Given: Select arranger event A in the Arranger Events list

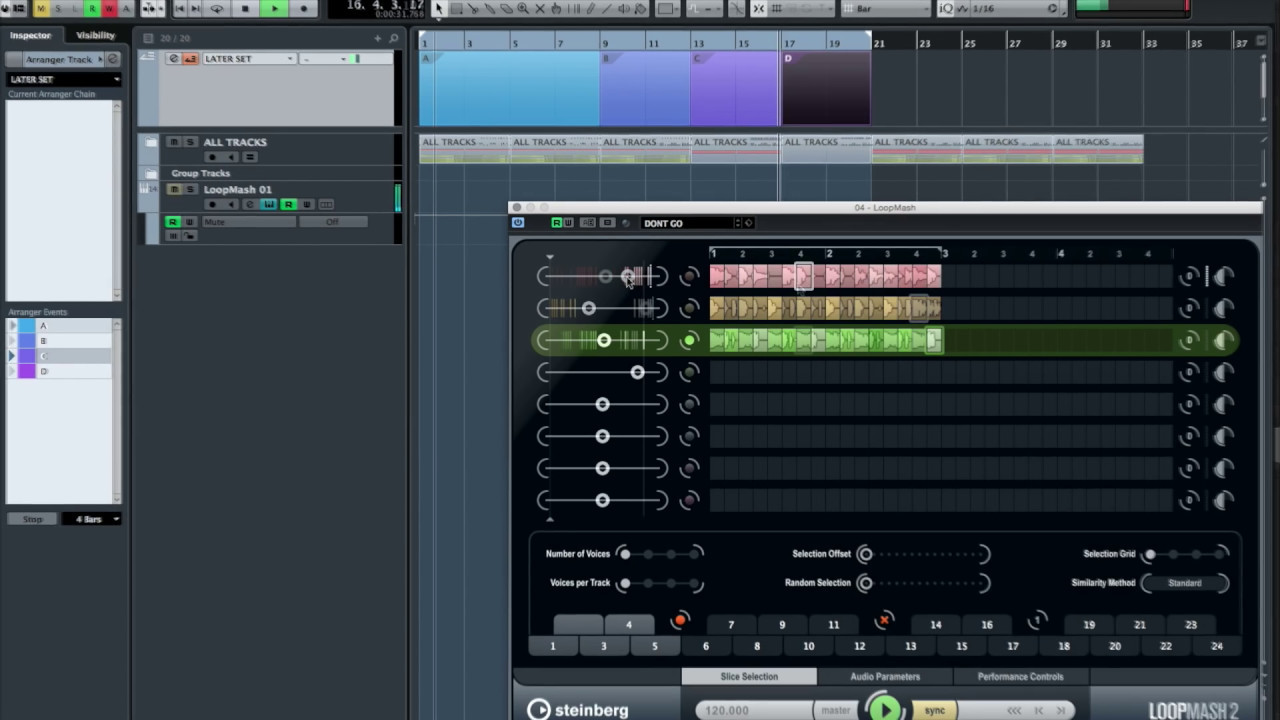Looking at the screenshot, I should pos(64,326).
